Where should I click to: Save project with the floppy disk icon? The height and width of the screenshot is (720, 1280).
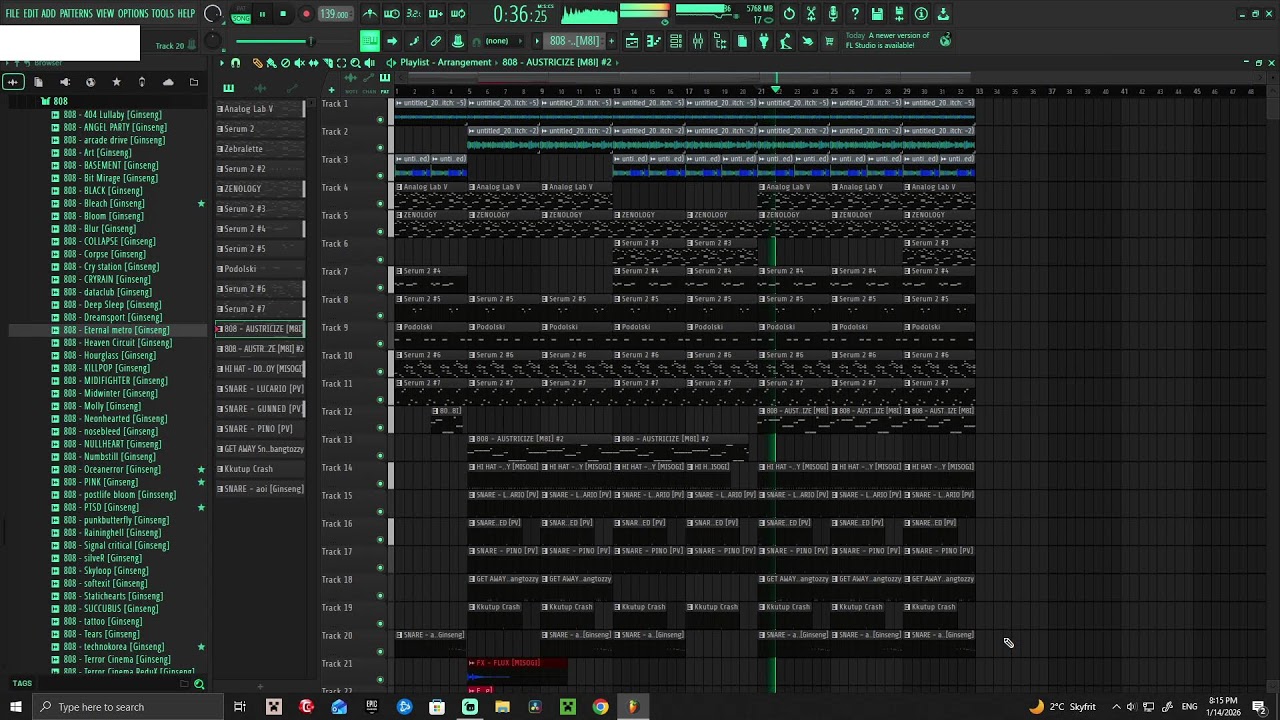point(877,14)
